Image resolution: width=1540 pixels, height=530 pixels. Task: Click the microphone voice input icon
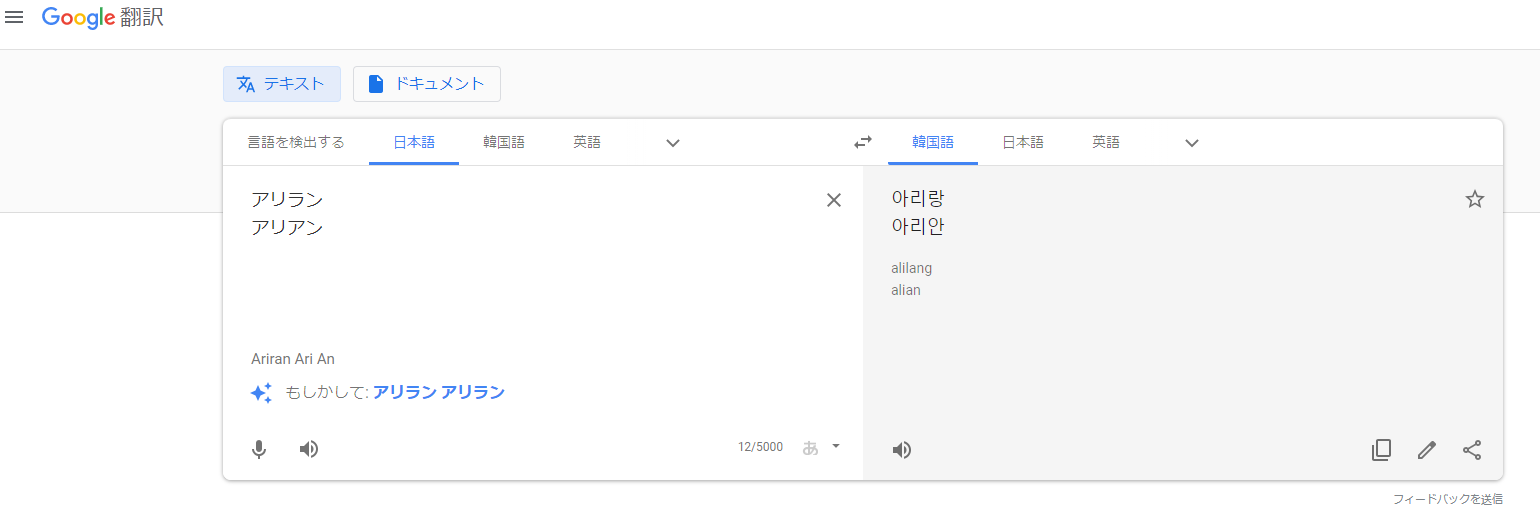[259, 449]
